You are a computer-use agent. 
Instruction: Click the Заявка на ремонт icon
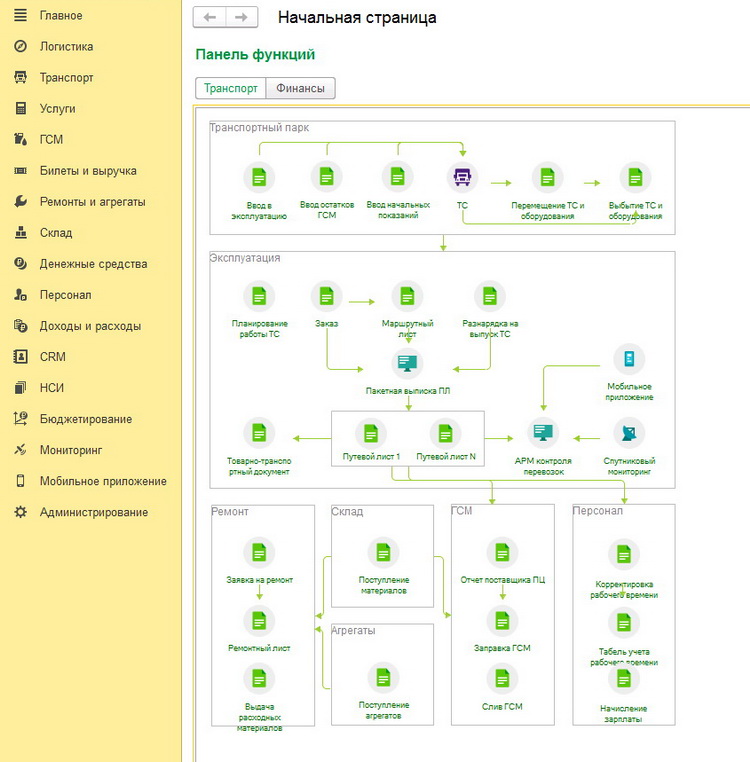click(x=259, y=552)
